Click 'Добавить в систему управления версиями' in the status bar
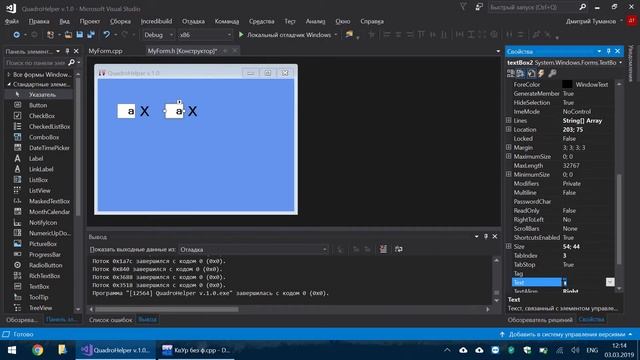This screenshot has height=360, width=640. 567,334
